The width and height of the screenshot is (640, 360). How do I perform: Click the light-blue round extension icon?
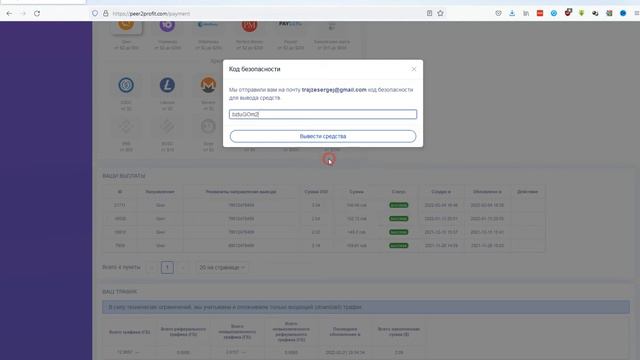(554, 13)
